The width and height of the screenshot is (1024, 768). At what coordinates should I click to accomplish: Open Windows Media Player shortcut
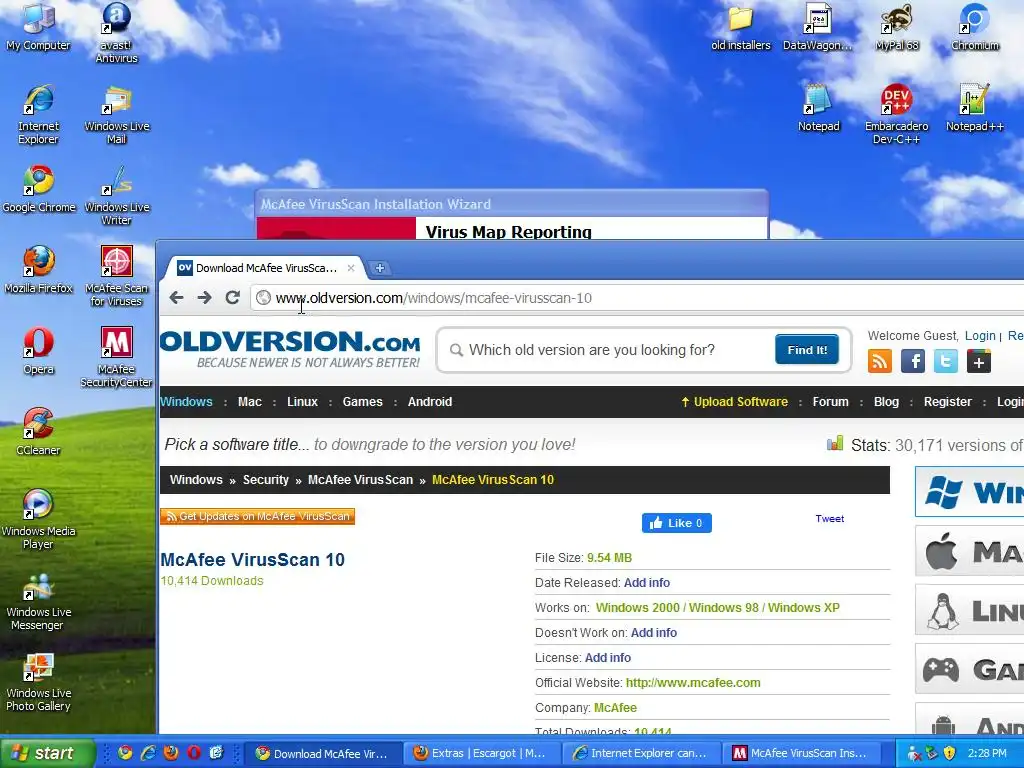pyautogui.click(x=38, y=519)
